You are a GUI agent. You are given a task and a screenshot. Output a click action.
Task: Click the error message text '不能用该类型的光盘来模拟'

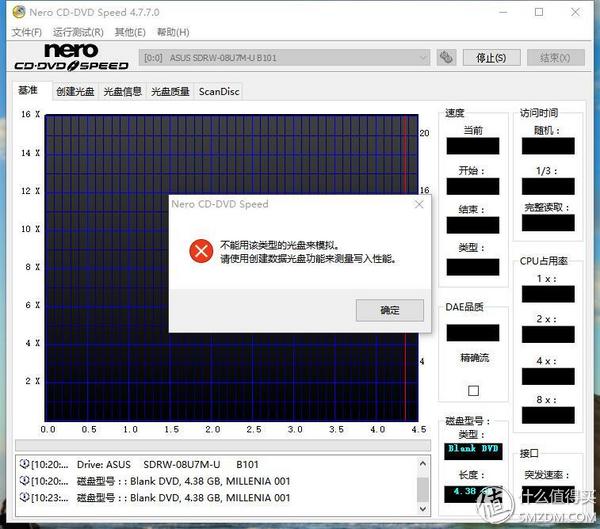pyautogui.click(x=280, y=245)
